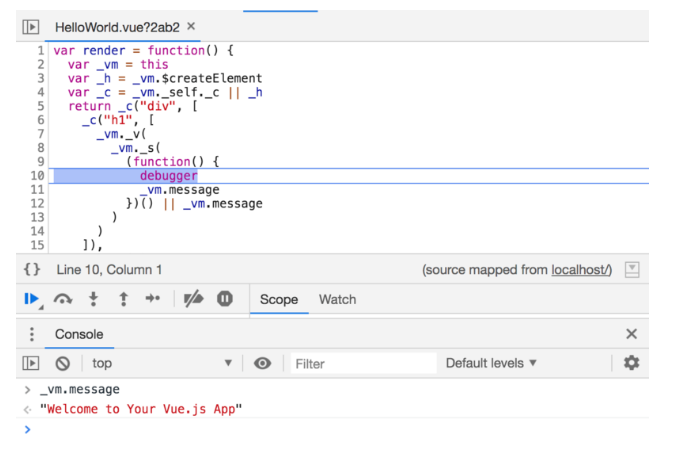Switch to the Watch tab

[337, 299]
